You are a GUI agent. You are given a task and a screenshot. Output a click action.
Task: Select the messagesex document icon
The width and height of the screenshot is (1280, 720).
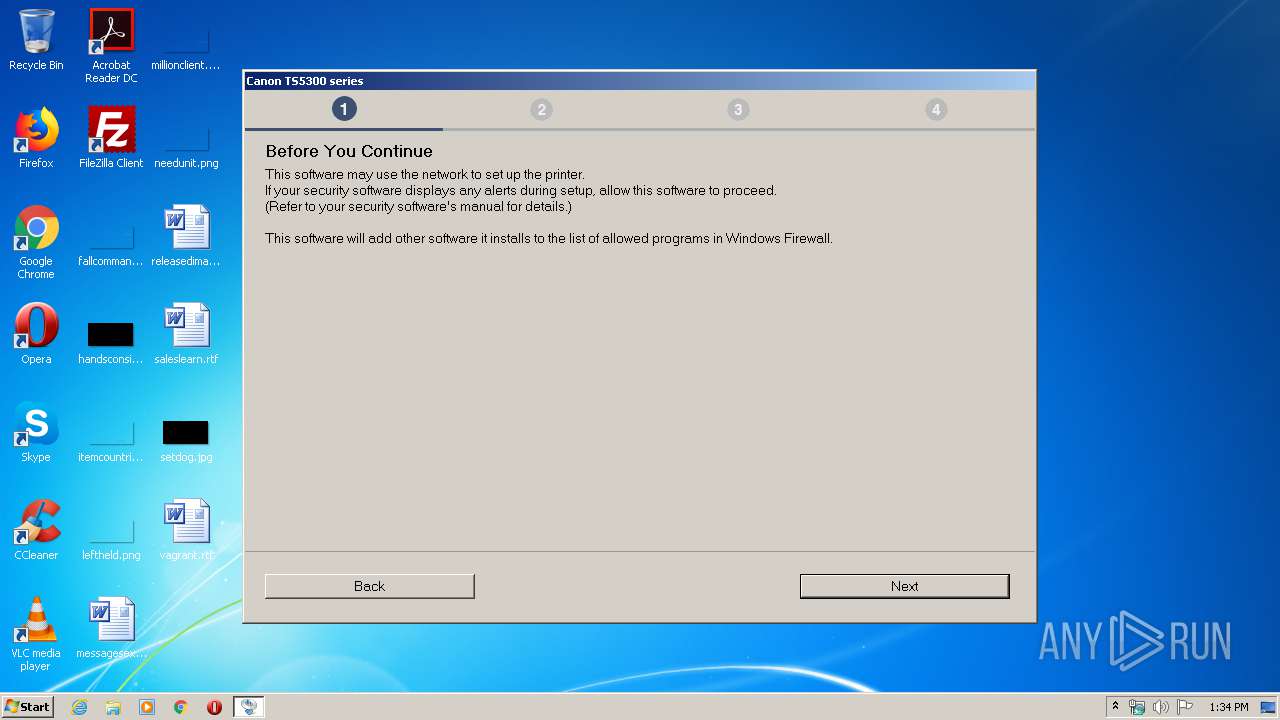point(111,628)
